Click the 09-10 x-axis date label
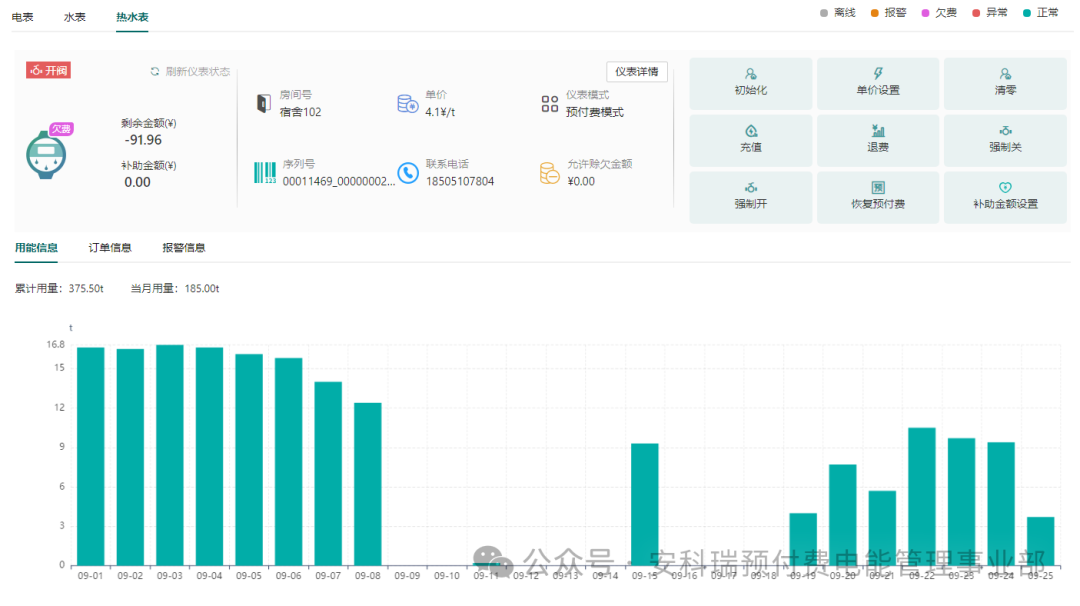 (446, 576)
